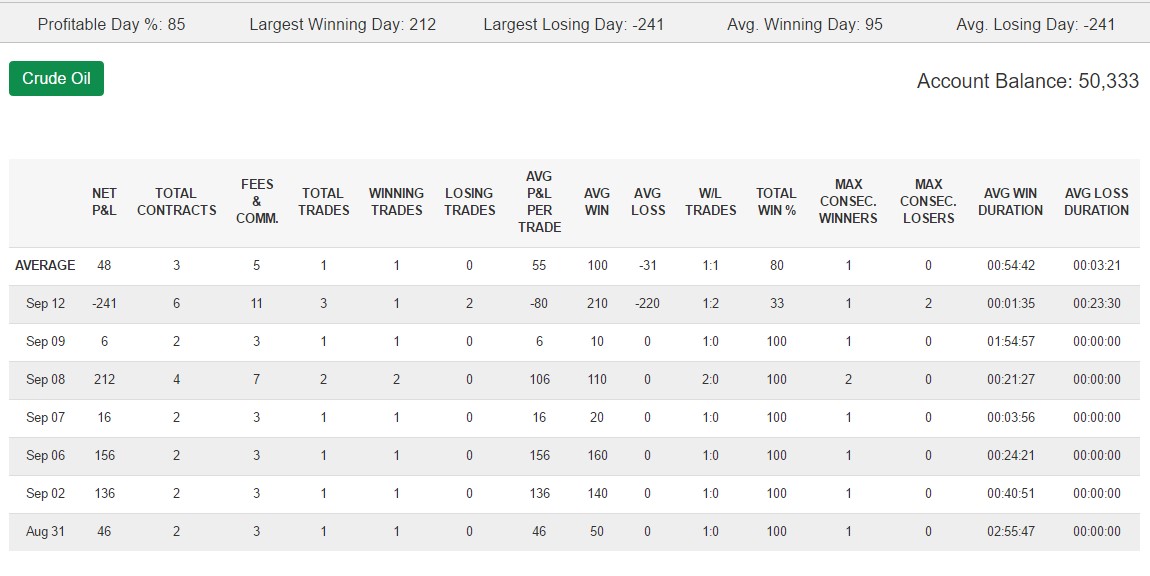
Task: Click the AVG LOSS DURATION header
Action: pos(1096,202)
